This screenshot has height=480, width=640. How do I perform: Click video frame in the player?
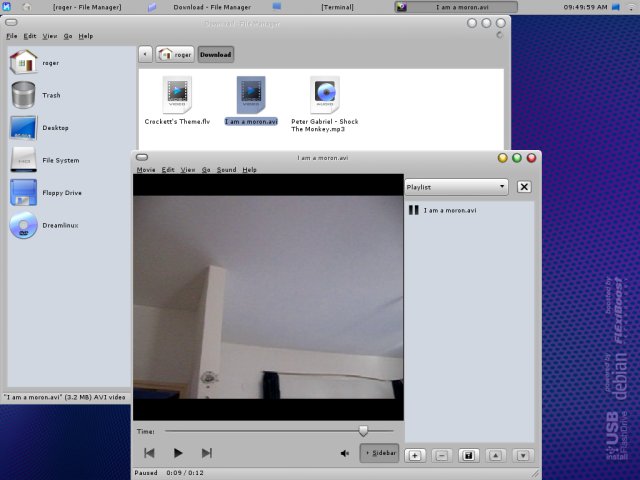point(268,297)
